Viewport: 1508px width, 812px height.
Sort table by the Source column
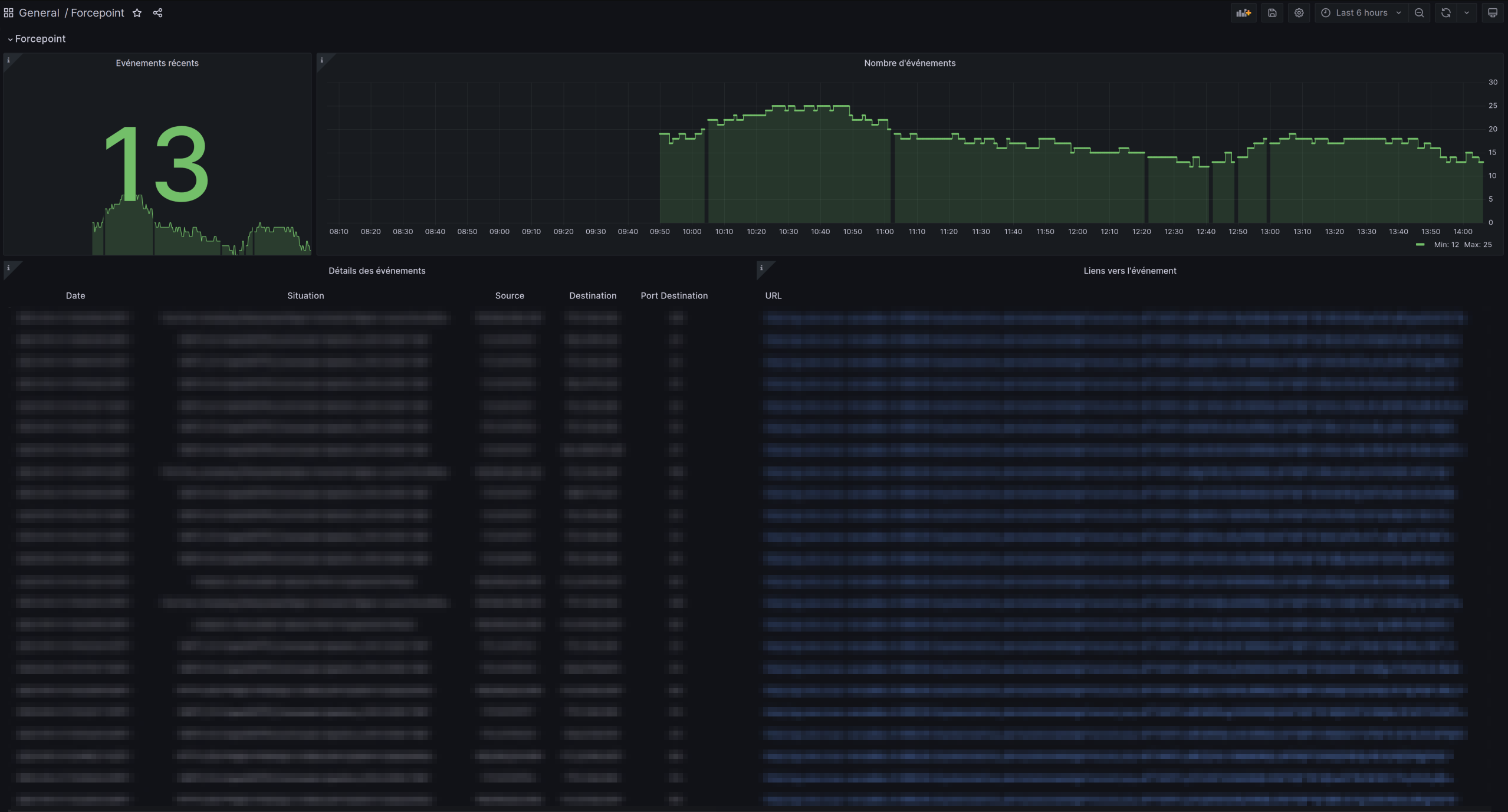point(510,295)
